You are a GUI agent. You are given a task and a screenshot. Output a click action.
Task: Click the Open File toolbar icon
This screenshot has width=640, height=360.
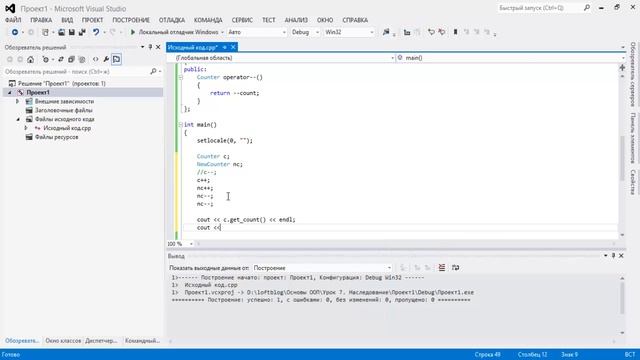(61, 32)
